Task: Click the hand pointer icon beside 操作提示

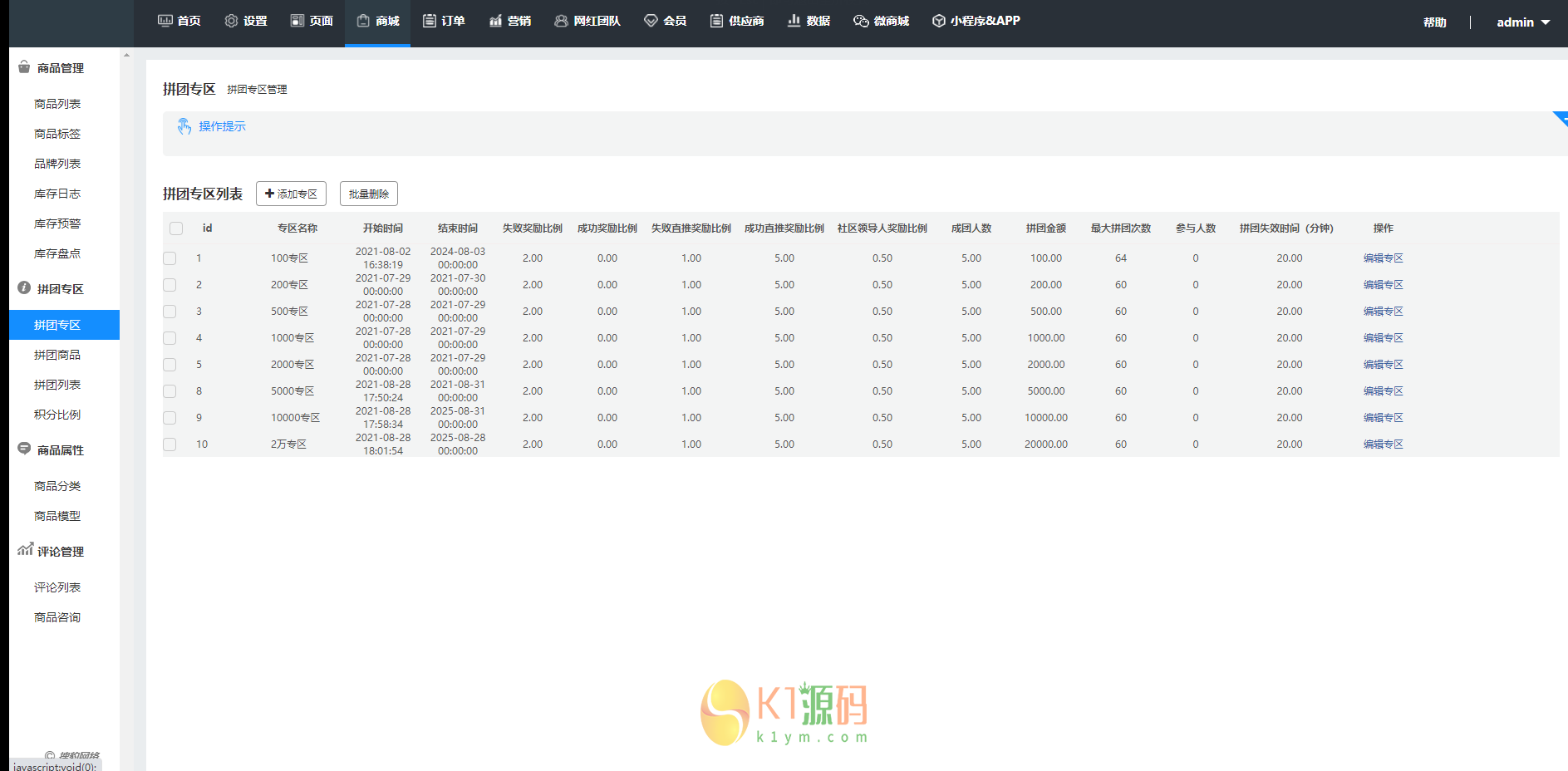Action: pos(184,126)
